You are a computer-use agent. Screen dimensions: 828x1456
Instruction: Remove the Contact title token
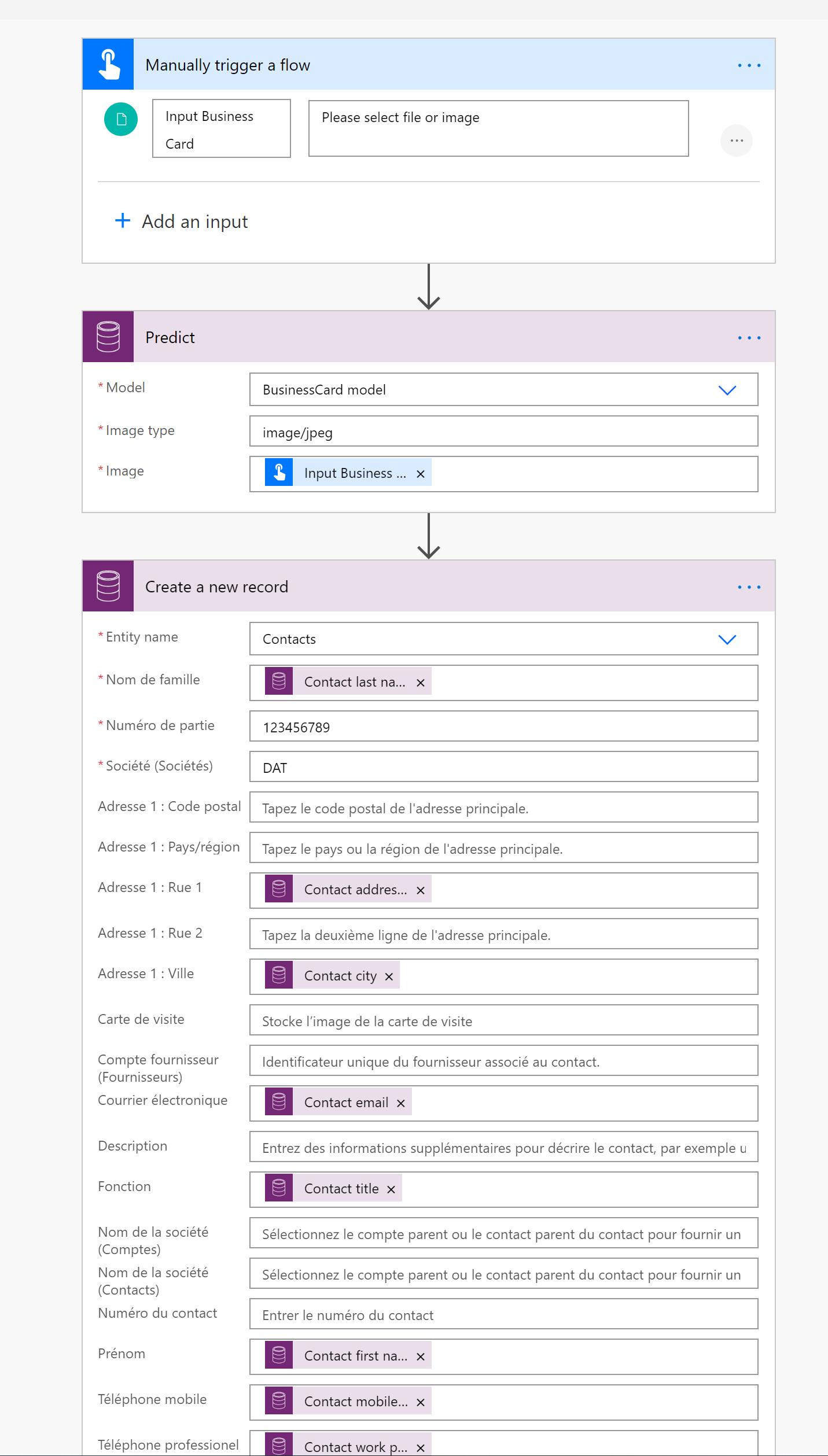click(x=391, y=1189)
